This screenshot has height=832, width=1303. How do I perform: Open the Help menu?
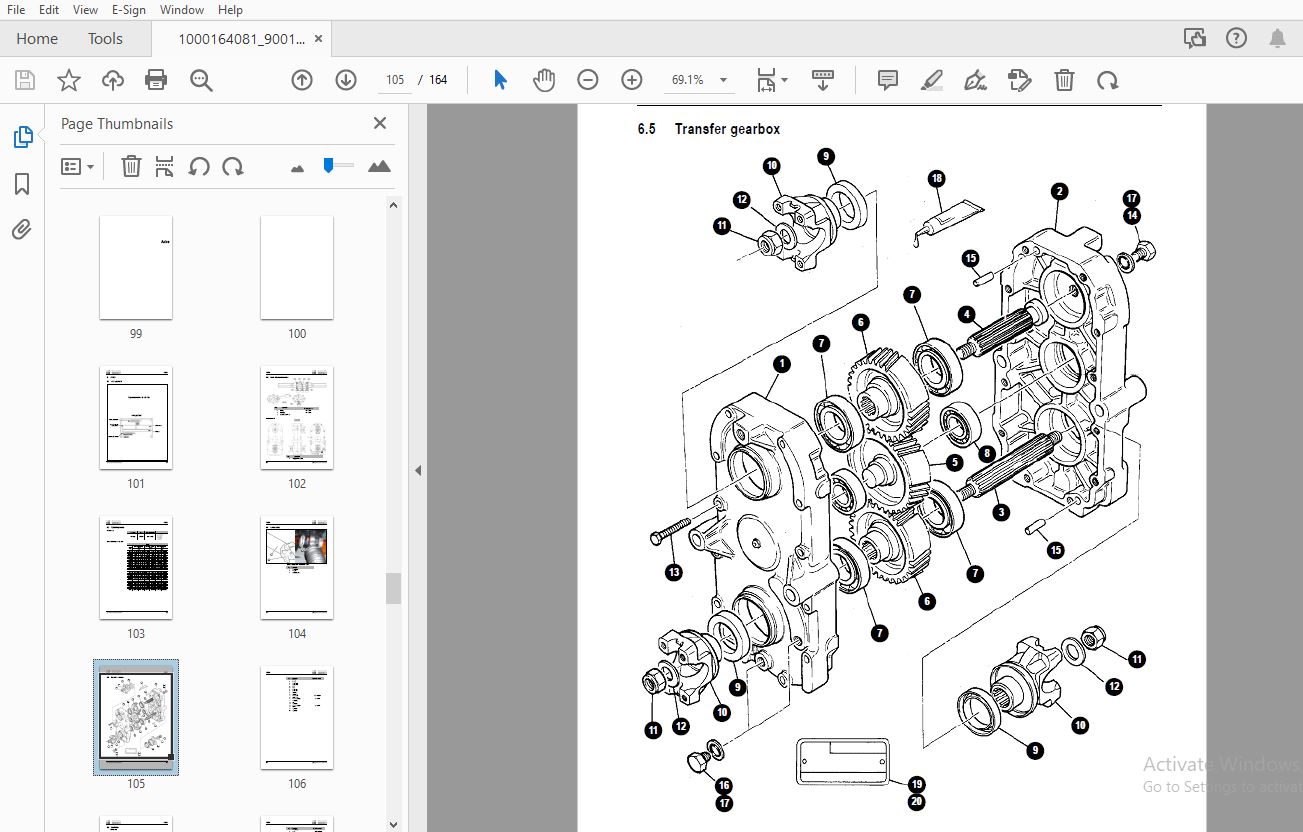[x=230, y=10]
